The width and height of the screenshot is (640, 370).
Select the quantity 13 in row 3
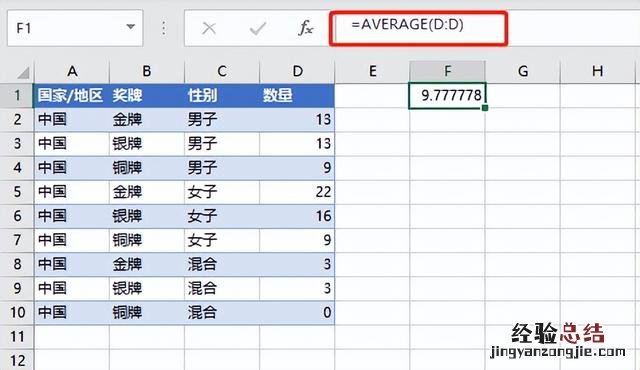tap(297, 144)
